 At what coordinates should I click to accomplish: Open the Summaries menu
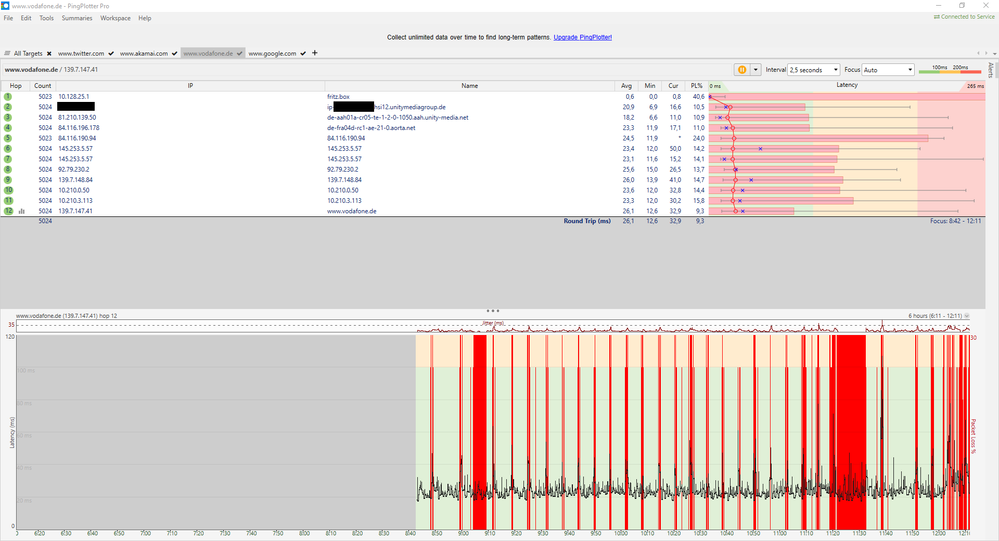(77, 18)
